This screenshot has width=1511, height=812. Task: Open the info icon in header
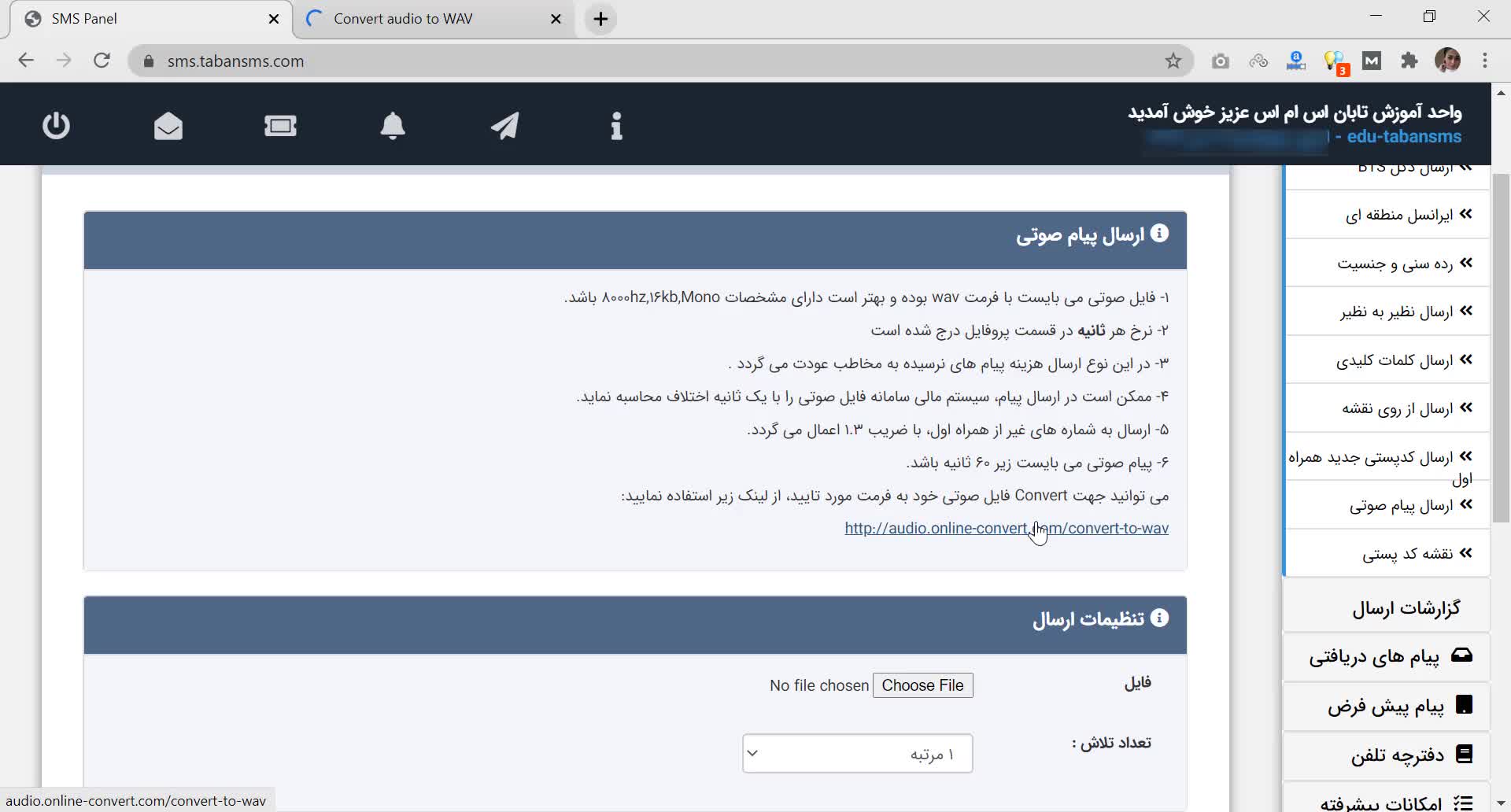coord(617,126)
